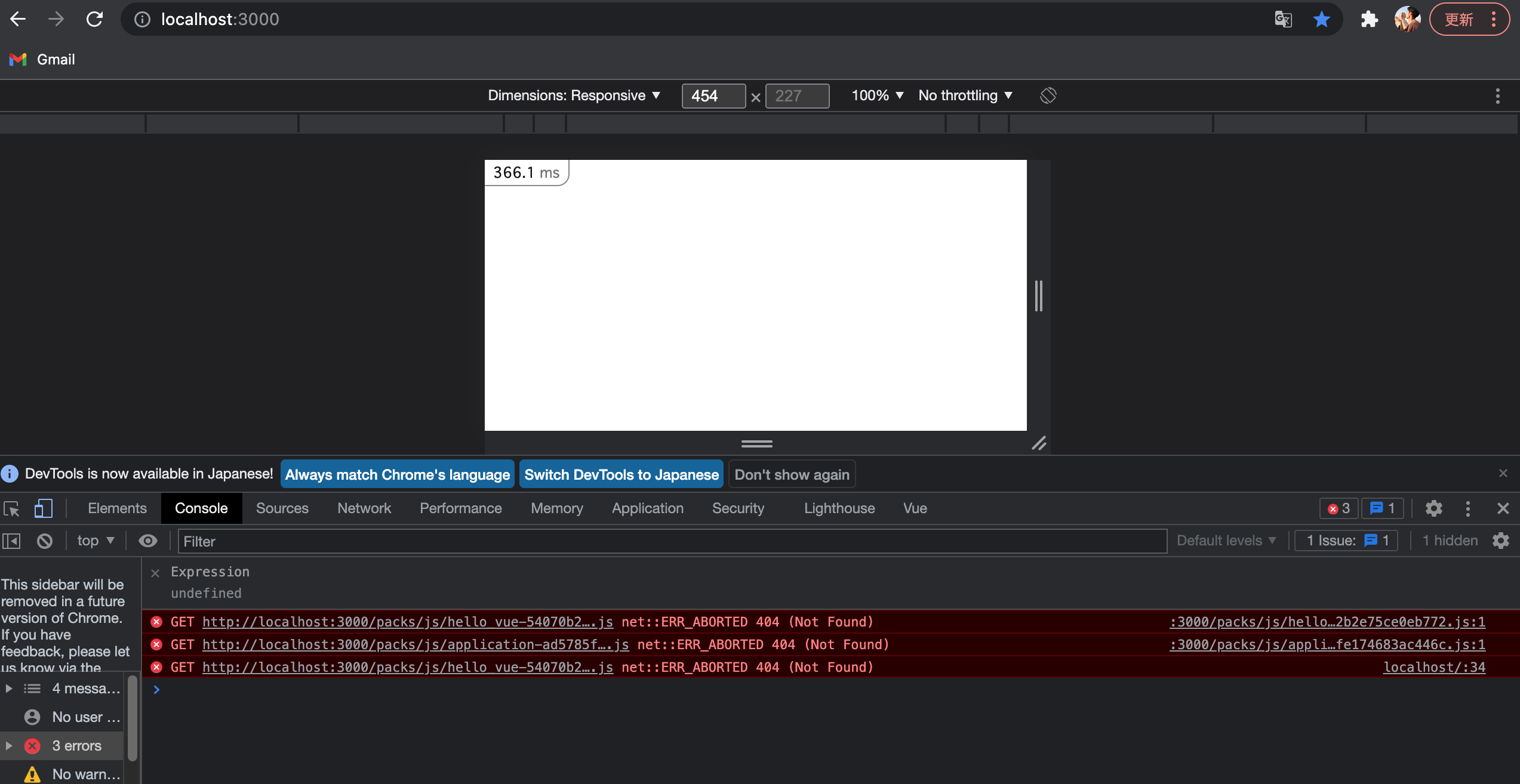Open device toolbar more options menu
1520x784 pixels.
(1497, 95)
